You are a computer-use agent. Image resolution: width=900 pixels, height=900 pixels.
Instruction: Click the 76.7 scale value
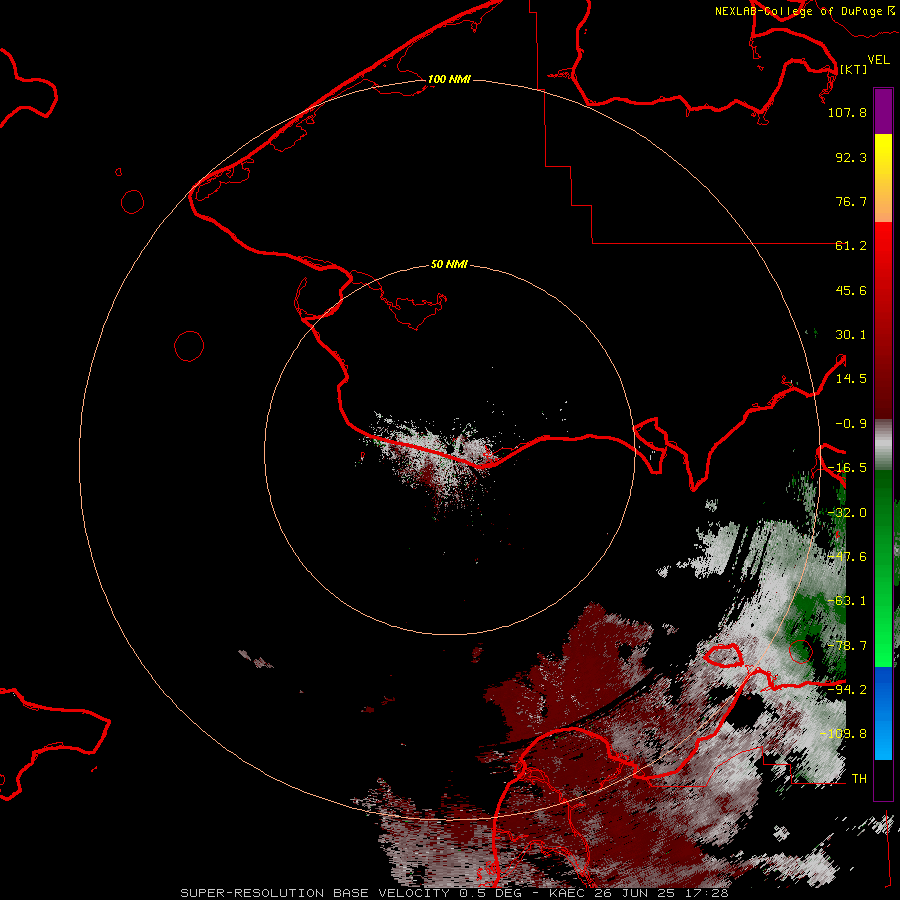pyautogui.click(x=851, y=201)
